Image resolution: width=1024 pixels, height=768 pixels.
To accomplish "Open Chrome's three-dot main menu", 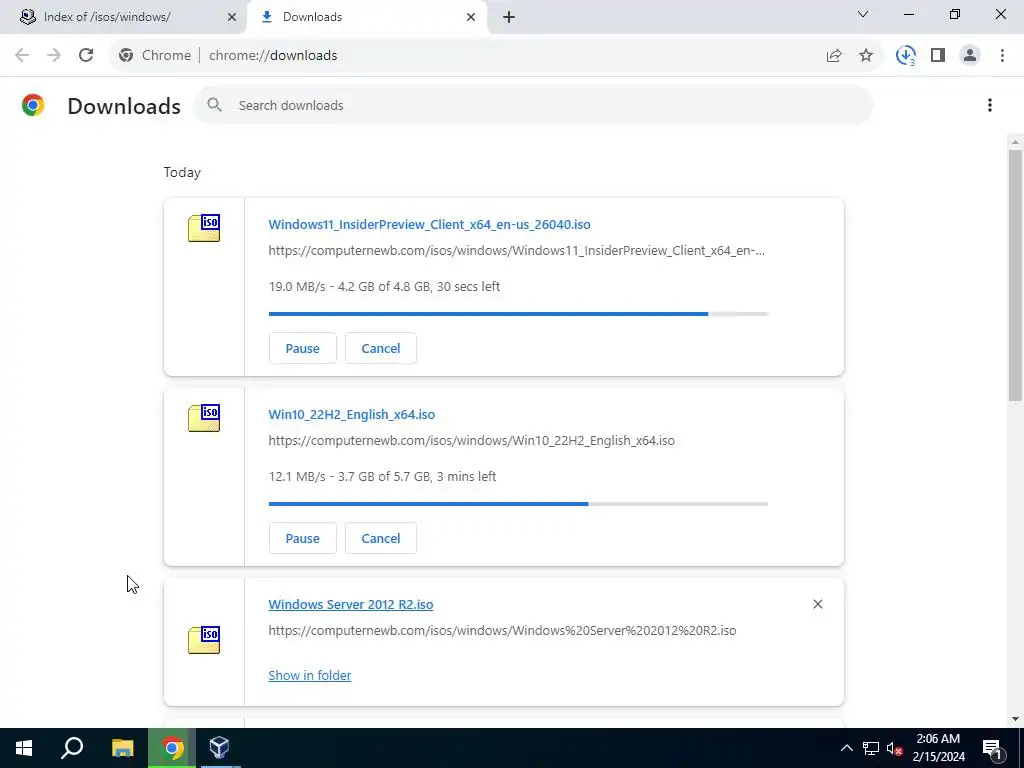I will pos(1002,56).
